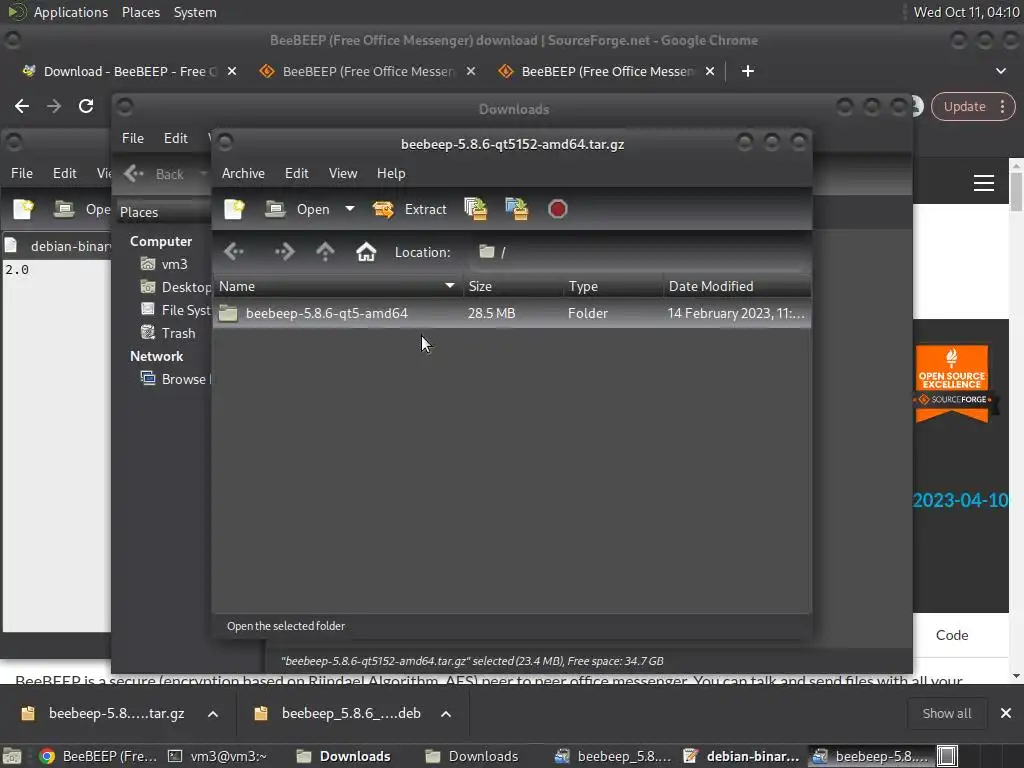The height and width of the screenshot is (768, 1024).
Task: Click the 28.5 MB size cell
Action: (491, 313)
